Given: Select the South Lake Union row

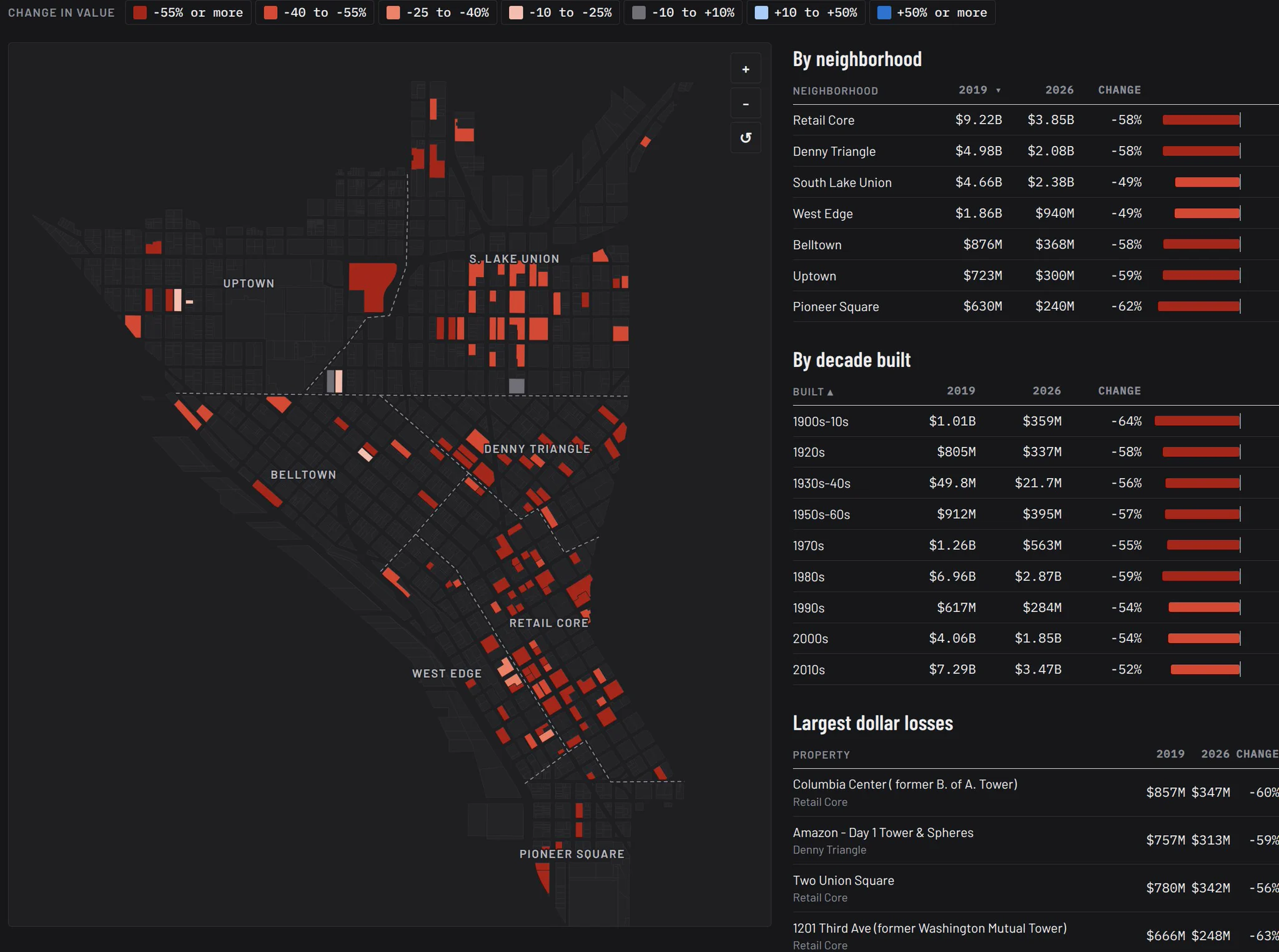Looking at the screenshot, I should pos(1035,182).
